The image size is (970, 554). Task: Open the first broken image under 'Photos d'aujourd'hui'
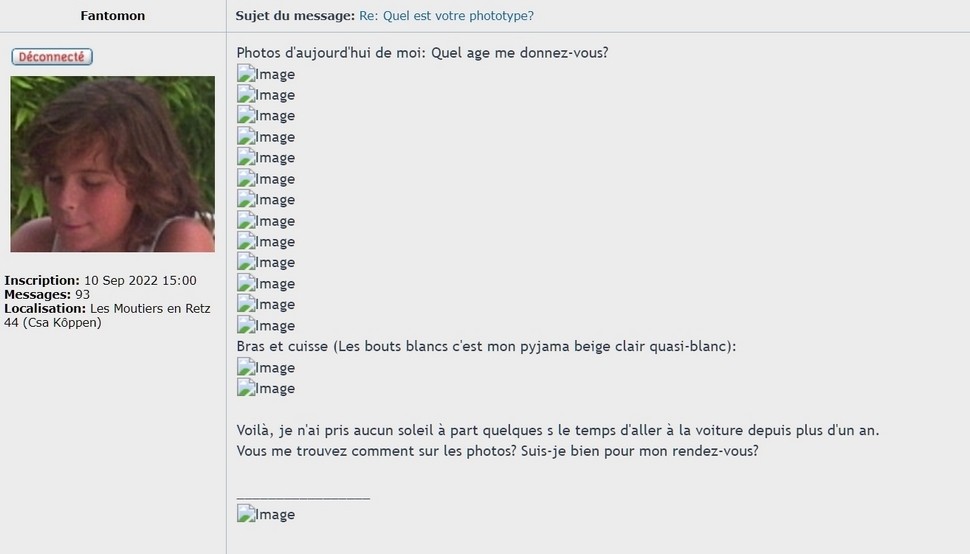click(266, 74)
